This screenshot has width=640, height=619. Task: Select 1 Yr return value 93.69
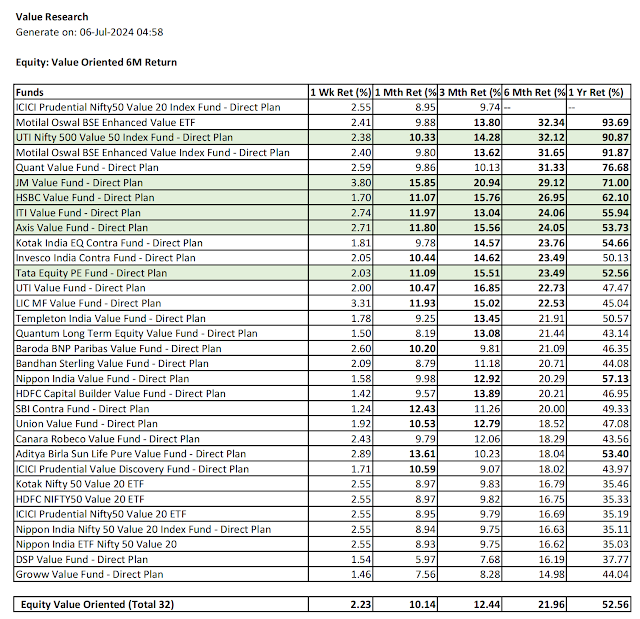616,122
